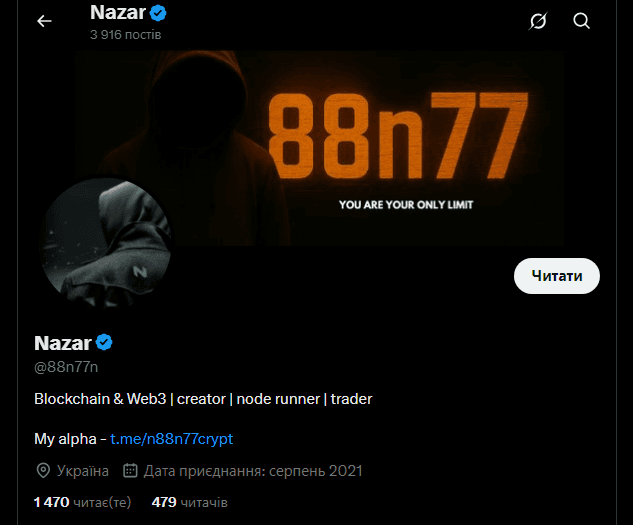Open the hooded figure profile avatar

click(107, 242)
